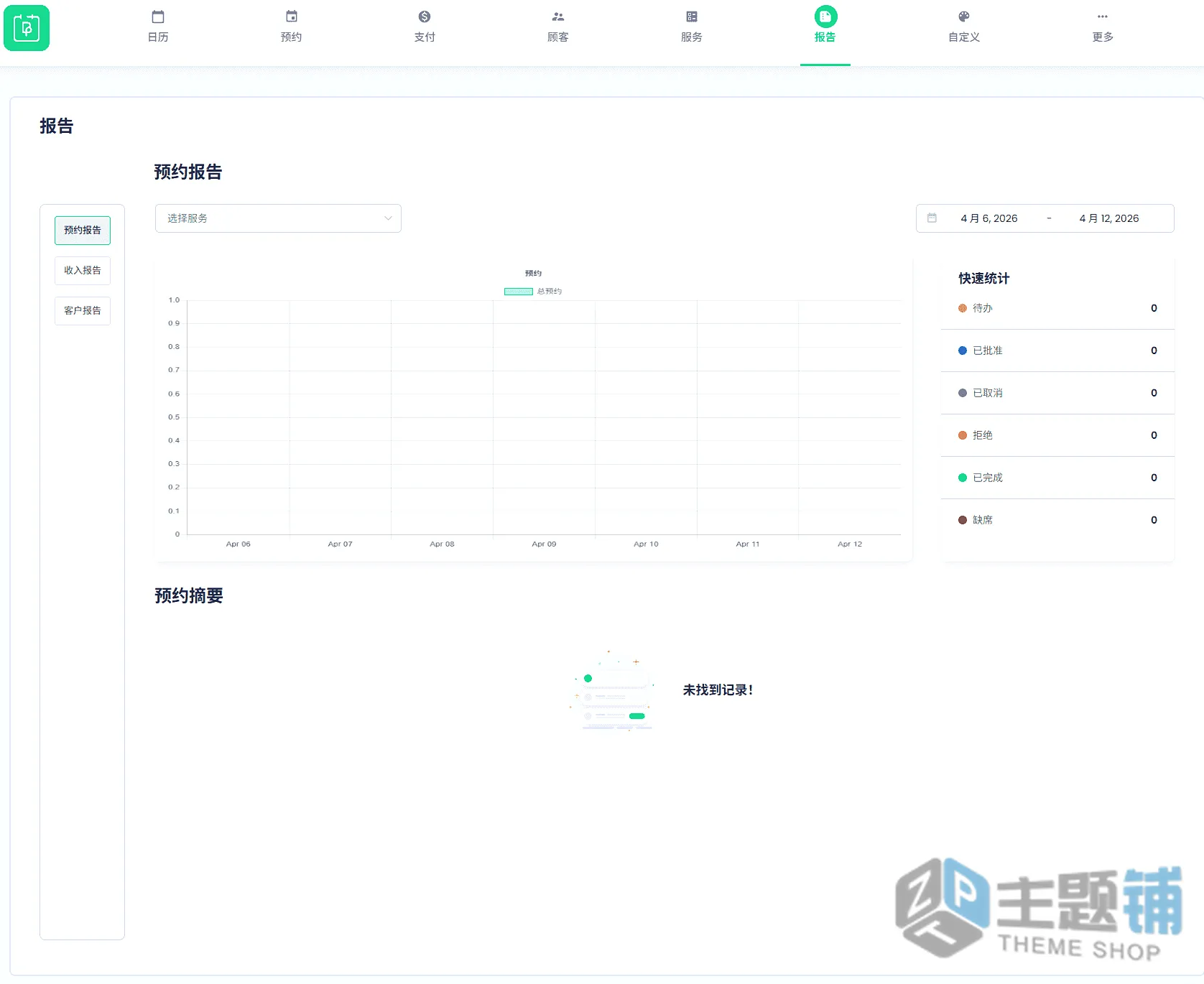Click the 缺席 count value 0
Image resolution: width=1204 pixels, height=984 pixels.
[x=1154, y=520]
